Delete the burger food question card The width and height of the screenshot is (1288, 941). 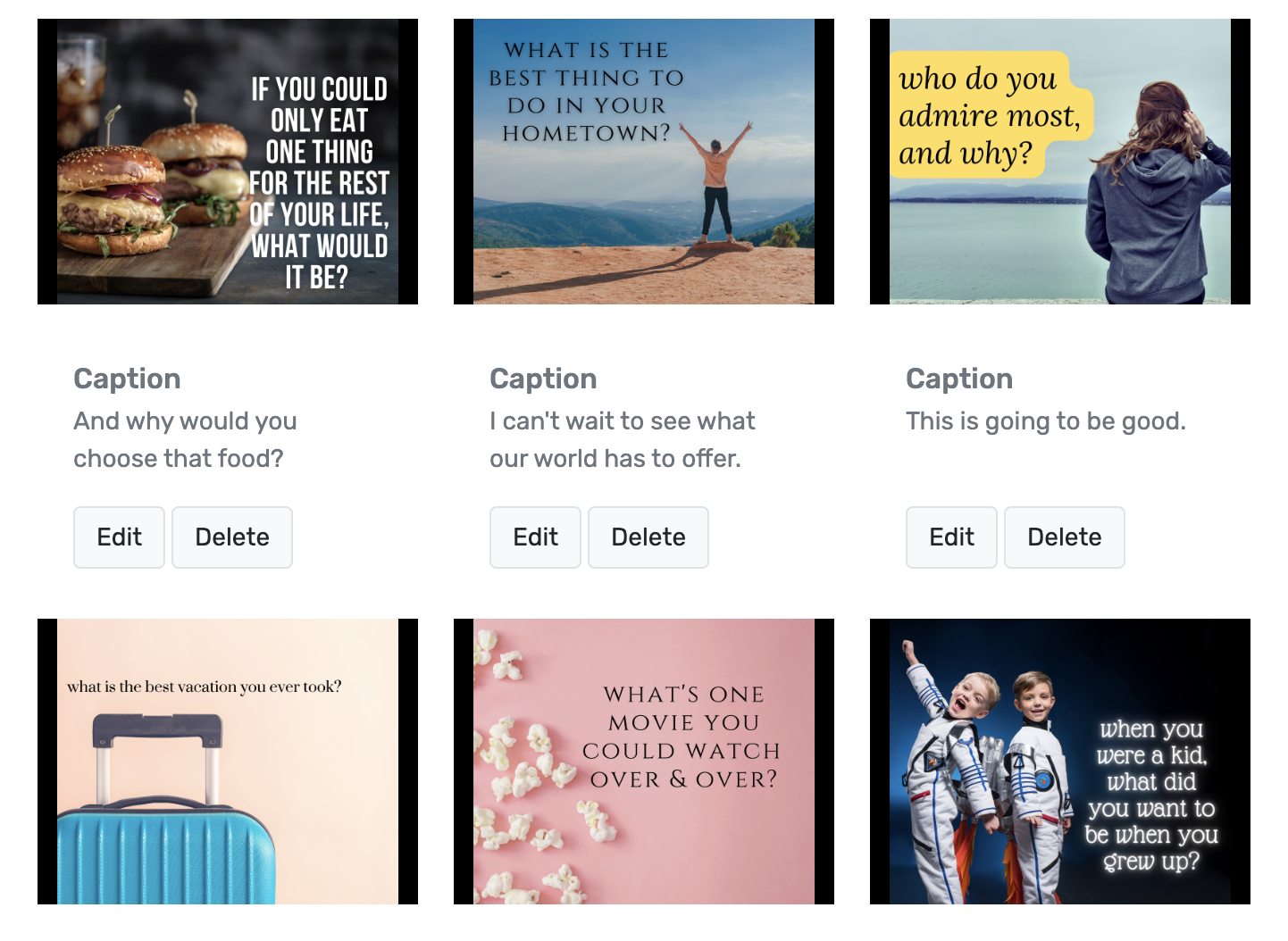coord(232,537)
